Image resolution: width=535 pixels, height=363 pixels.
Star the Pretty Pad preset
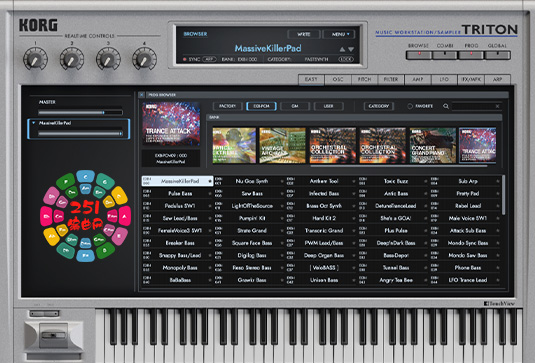pyautogui.click(x=498, y=193)
